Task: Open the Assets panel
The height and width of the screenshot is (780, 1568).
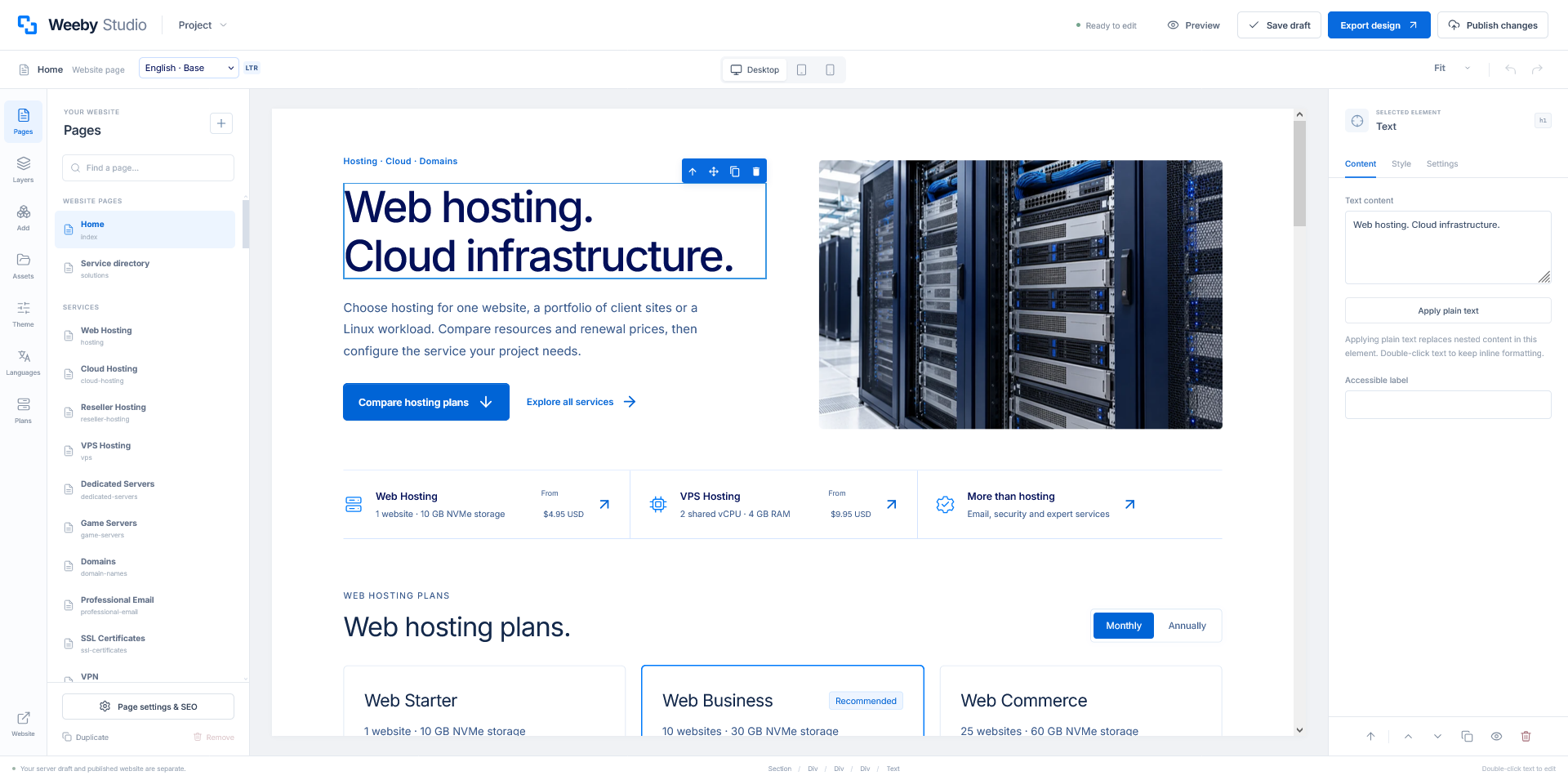Action: 23,266
